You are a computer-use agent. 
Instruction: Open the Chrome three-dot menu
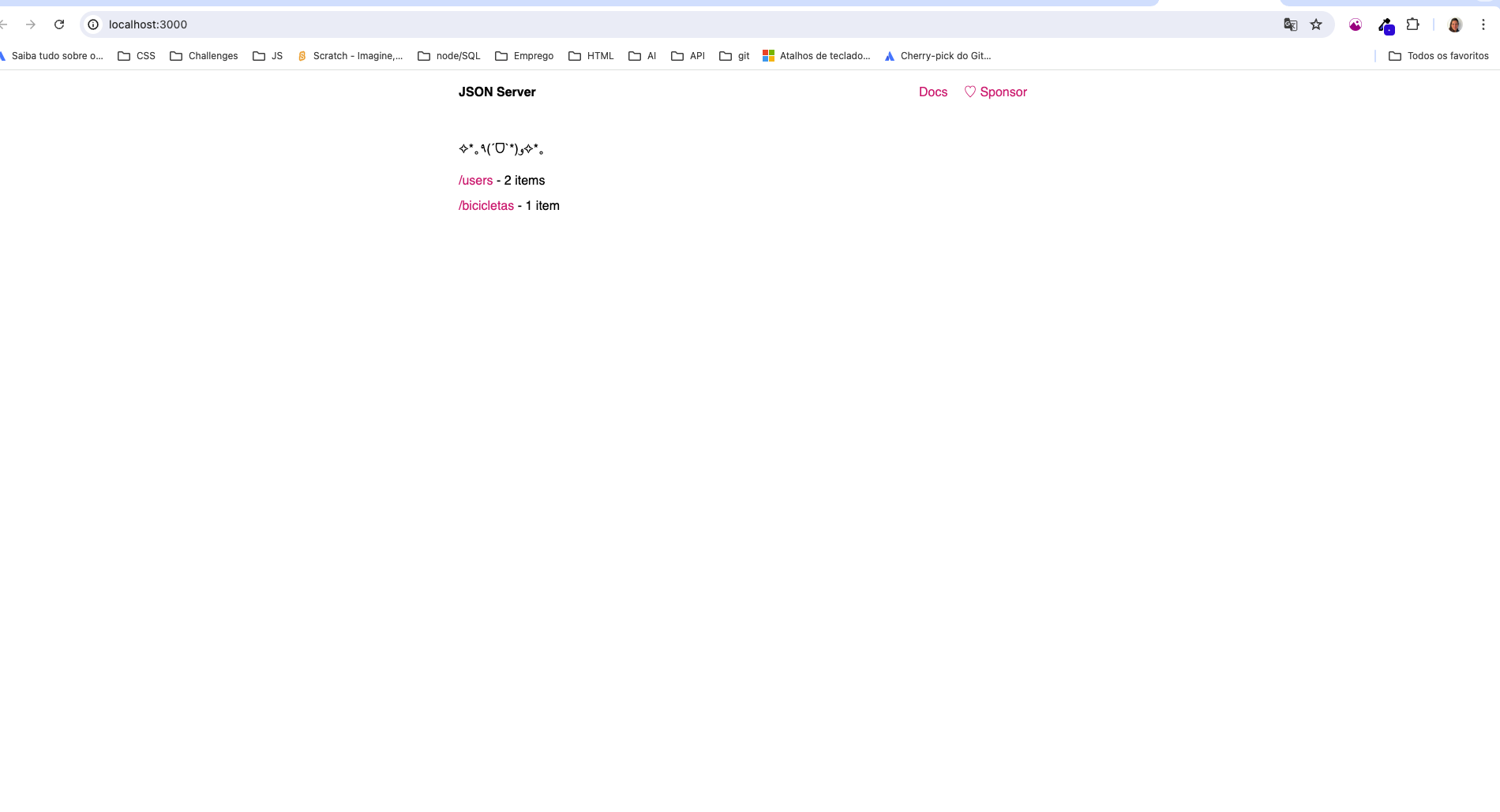coord(1483,24)
